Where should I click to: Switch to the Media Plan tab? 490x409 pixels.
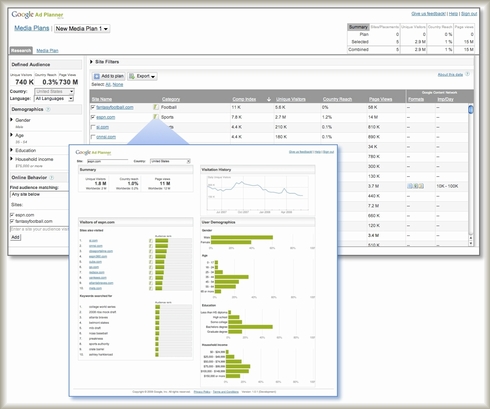coord(47,51)
